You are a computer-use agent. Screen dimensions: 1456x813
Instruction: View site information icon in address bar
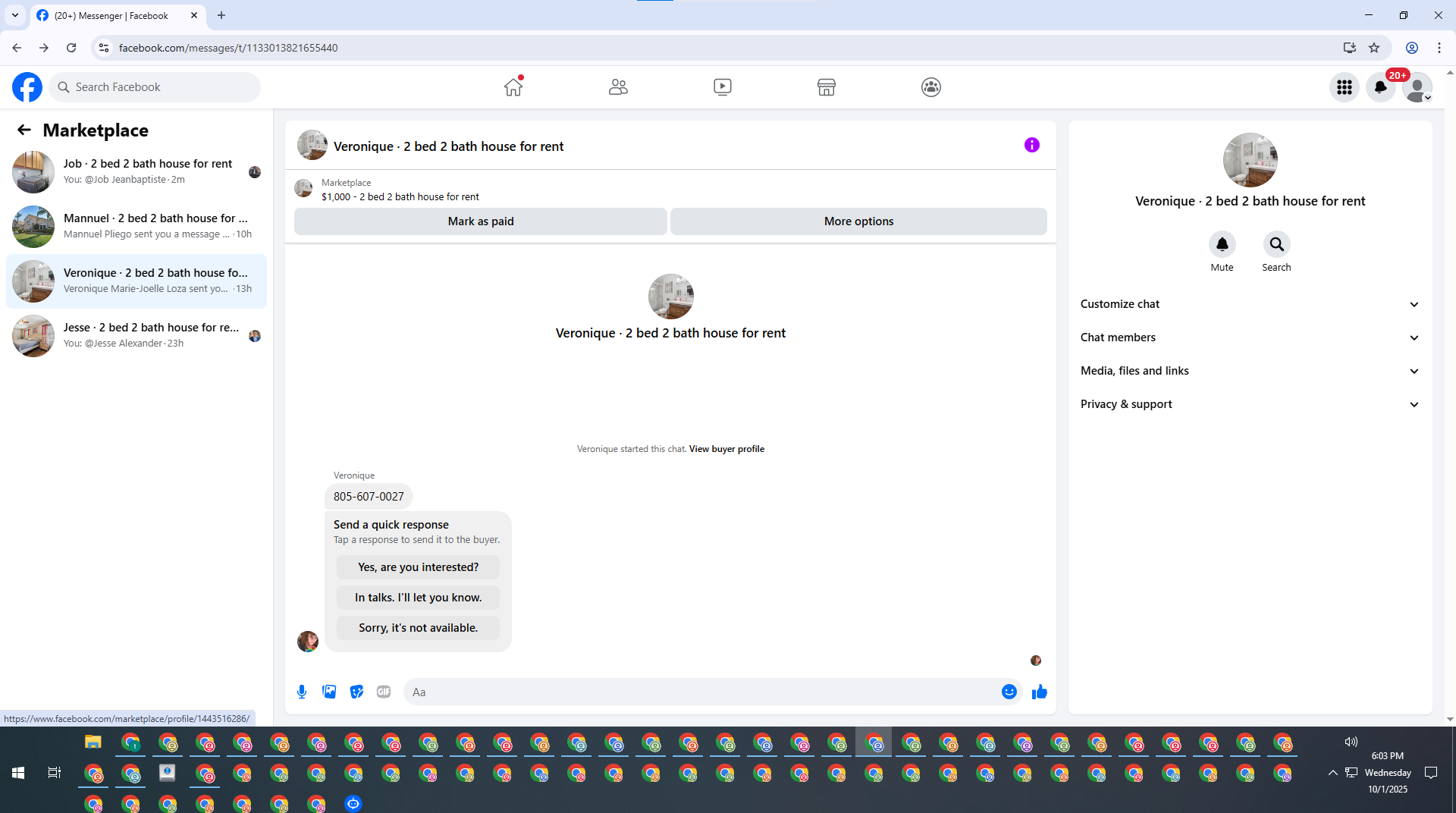tap(104, 48)
